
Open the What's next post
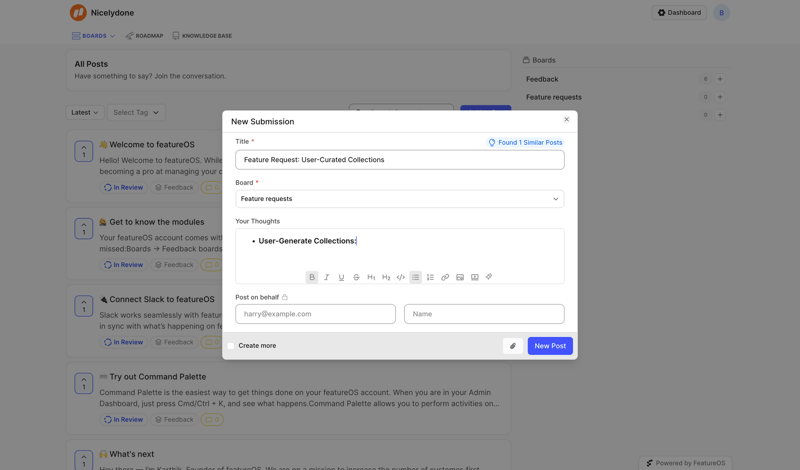point(132,454)
